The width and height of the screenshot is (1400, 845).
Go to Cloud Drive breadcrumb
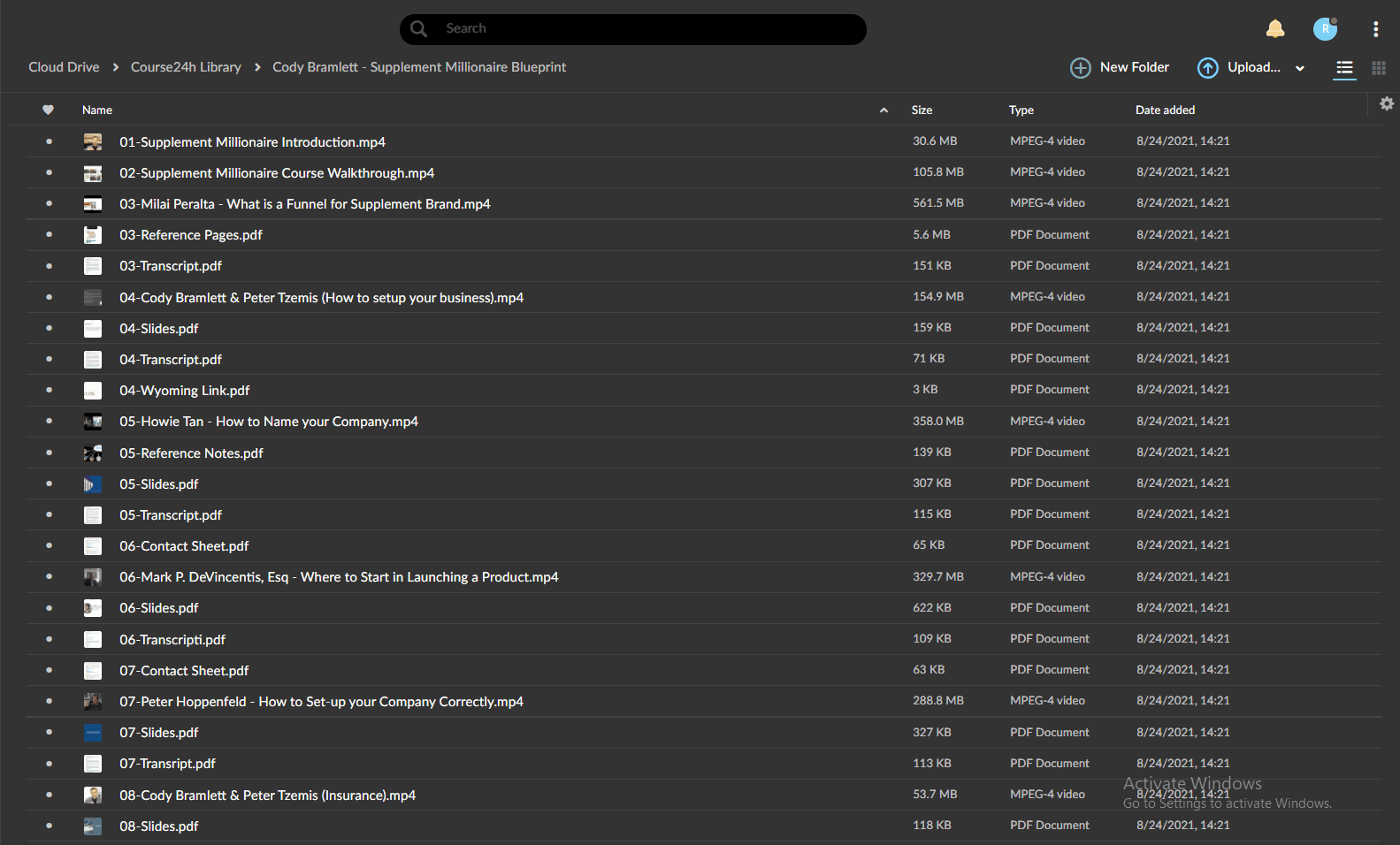click(64, 67)
